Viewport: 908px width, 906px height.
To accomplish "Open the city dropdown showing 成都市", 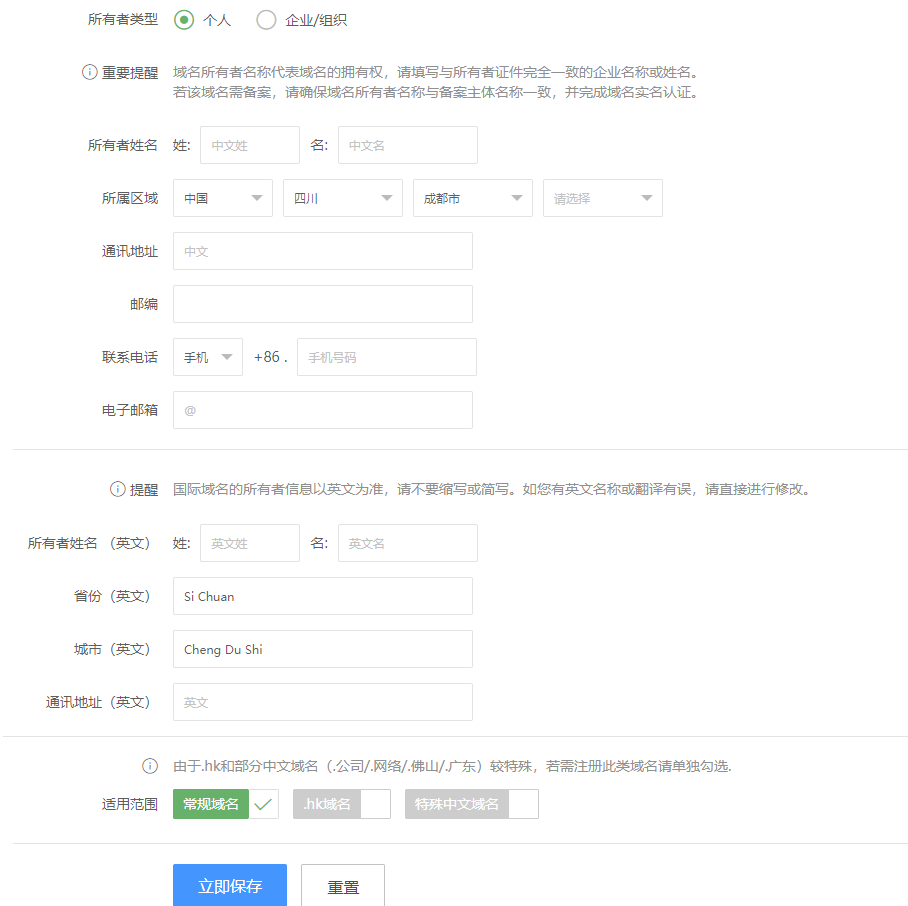I will (x=473, y=198).
